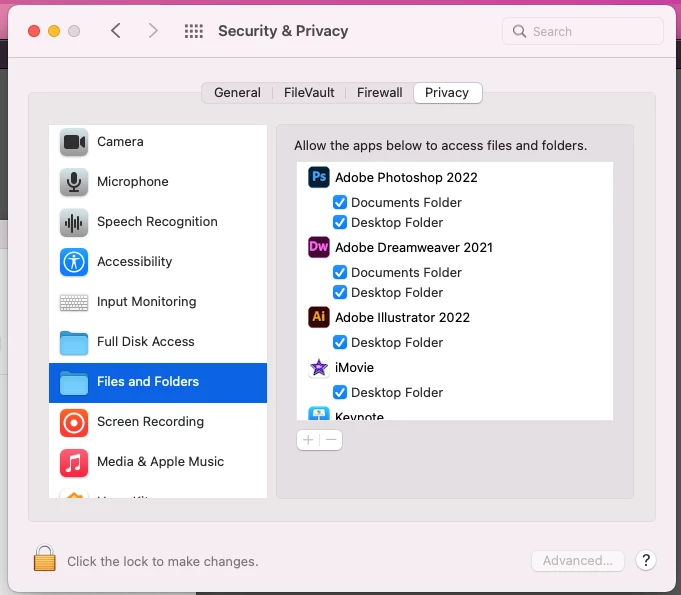Toggle Photoshop Desktop Folder checkbox

pyautogui.click(x=340, y=222)
